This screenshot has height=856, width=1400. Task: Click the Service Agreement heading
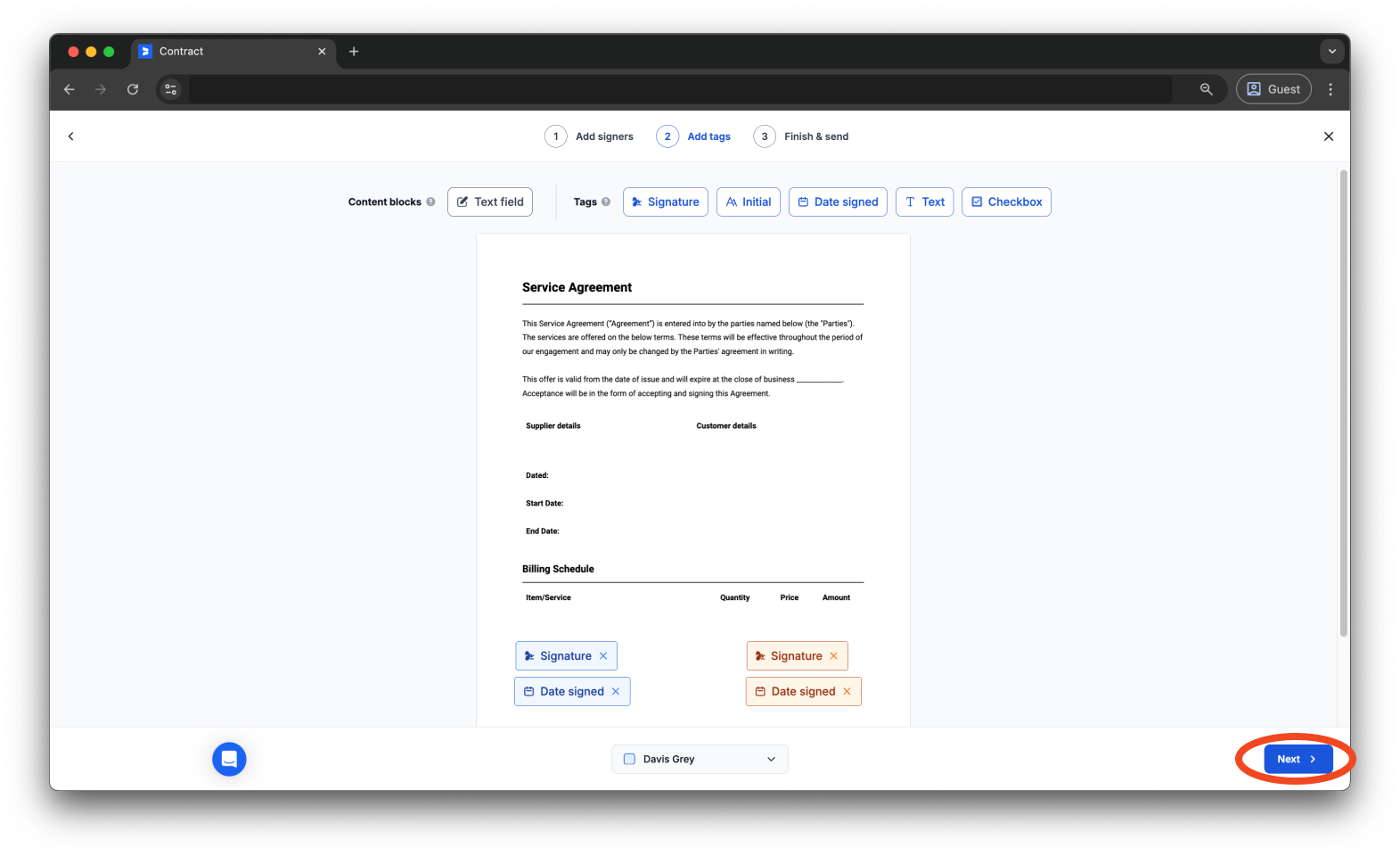click(577, 288)
